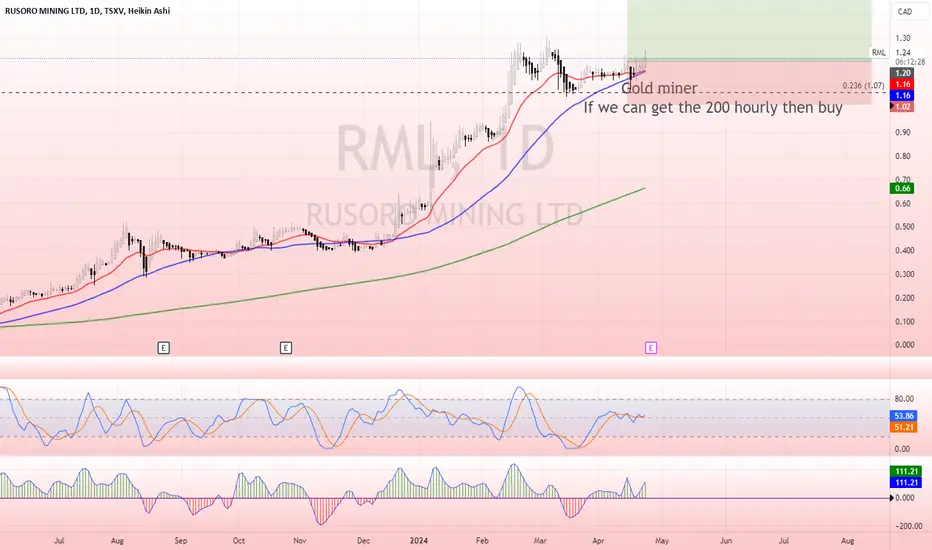The image size is (932, 550).
Task: Click the blue 111.21 indicator value tag
Action: pos(906,483)
